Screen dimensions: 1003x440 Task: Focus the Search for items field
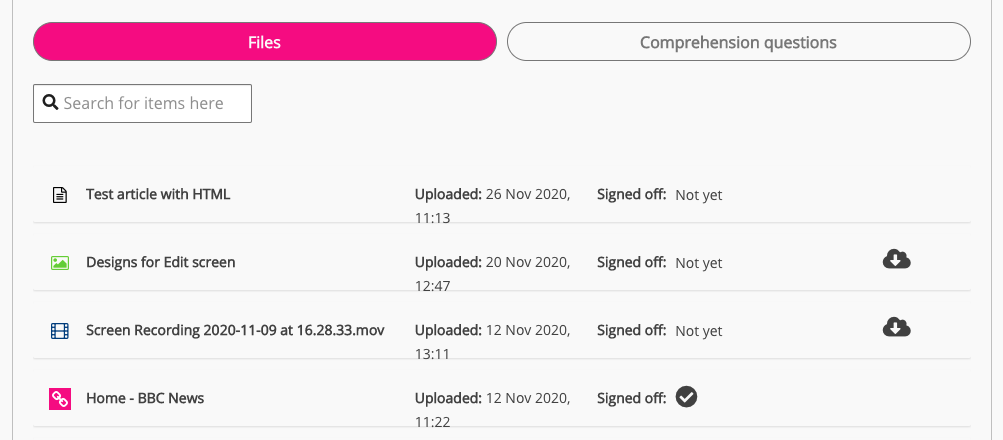pyautogui.click(x=150, y=103)
